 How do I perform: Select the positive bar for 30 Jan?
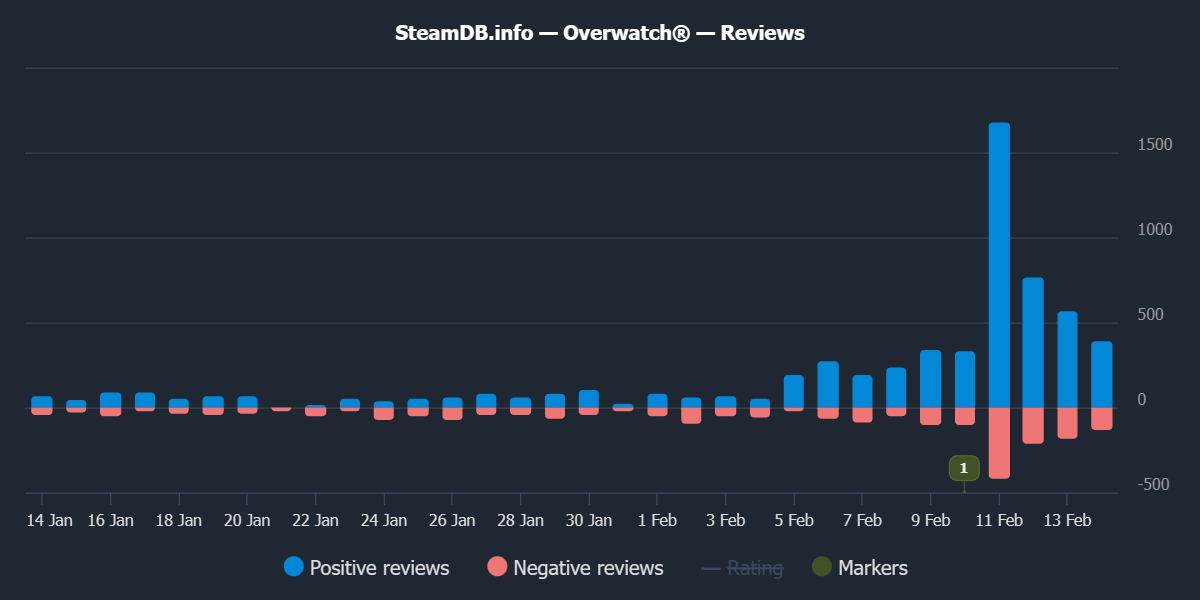[x=589, y=399]
